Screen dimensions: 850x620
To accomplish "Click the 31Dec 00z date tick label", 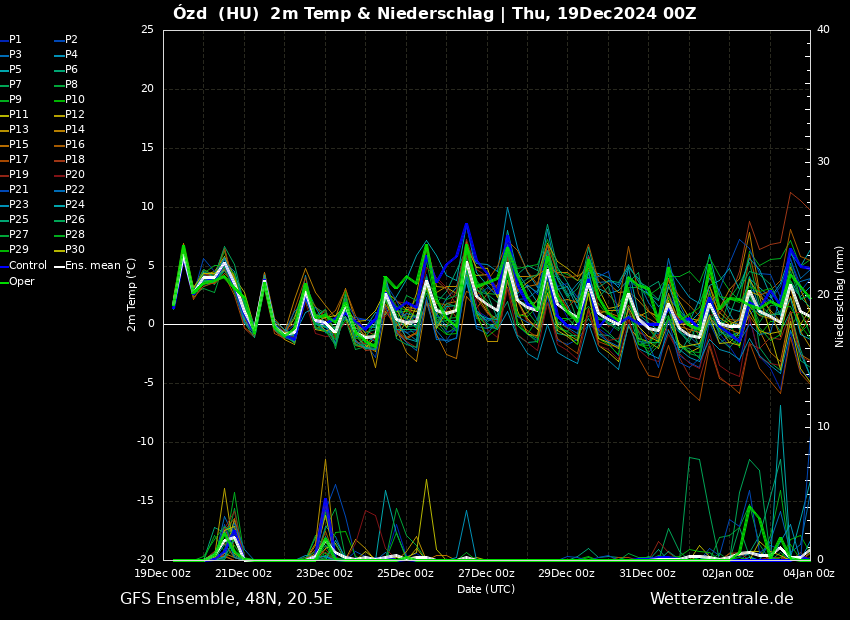I will click(x=647, y=574).
